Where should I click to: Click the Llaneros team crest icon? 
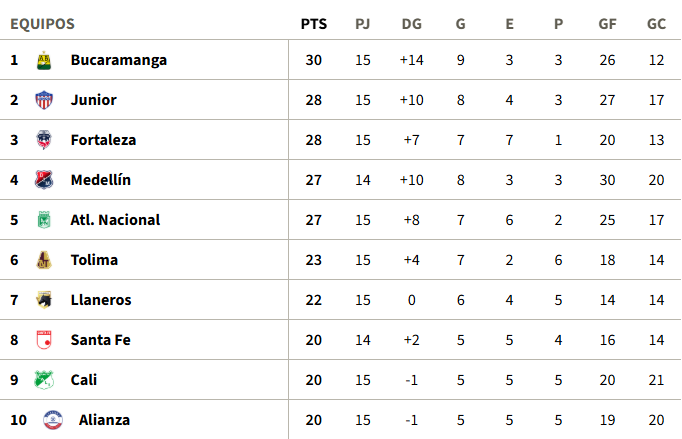click(x=44, y=300)
